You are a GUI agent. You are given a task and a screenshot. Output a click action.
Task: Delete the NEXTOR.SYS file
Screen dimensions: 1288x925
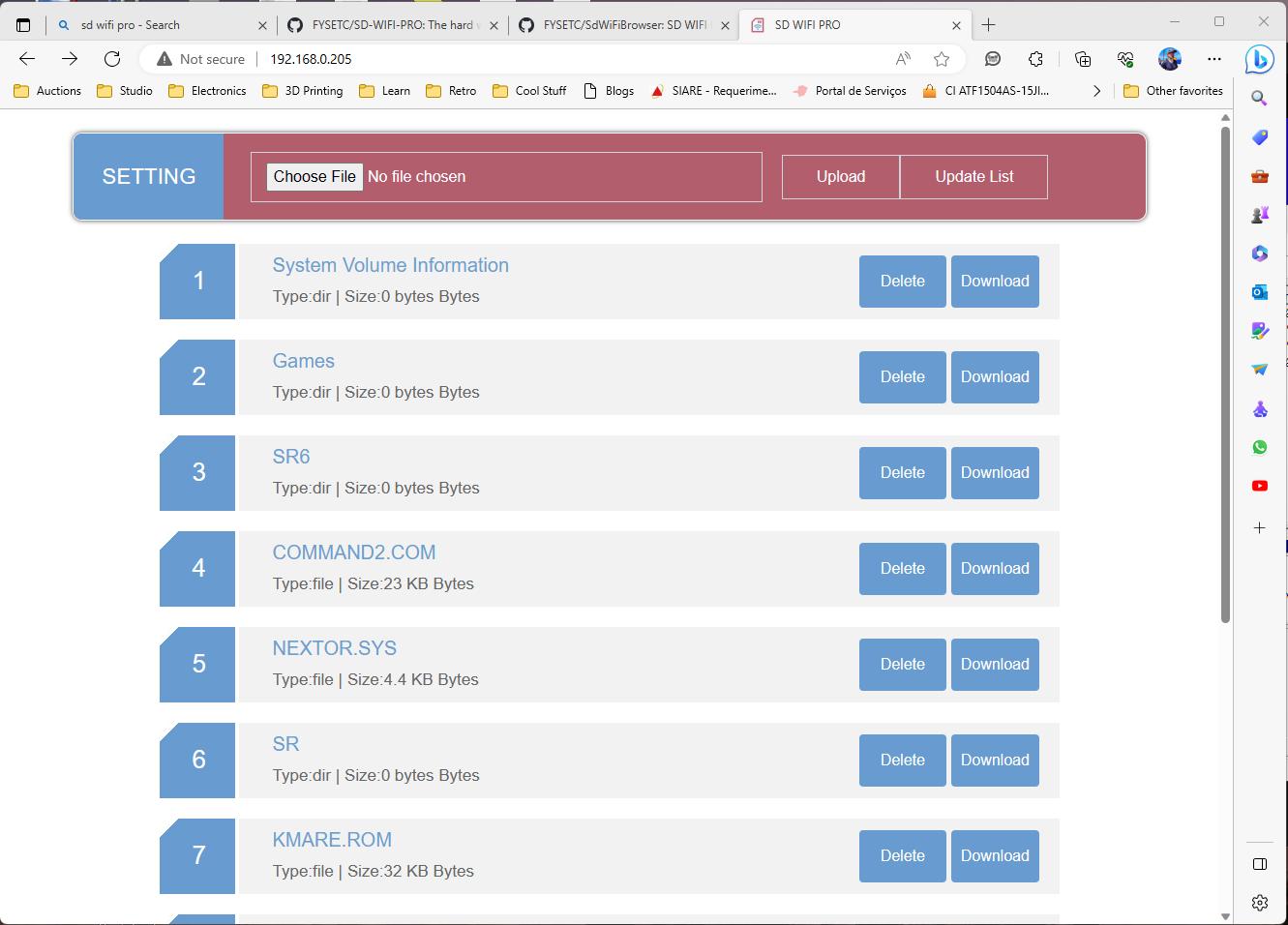click(903, 665)
